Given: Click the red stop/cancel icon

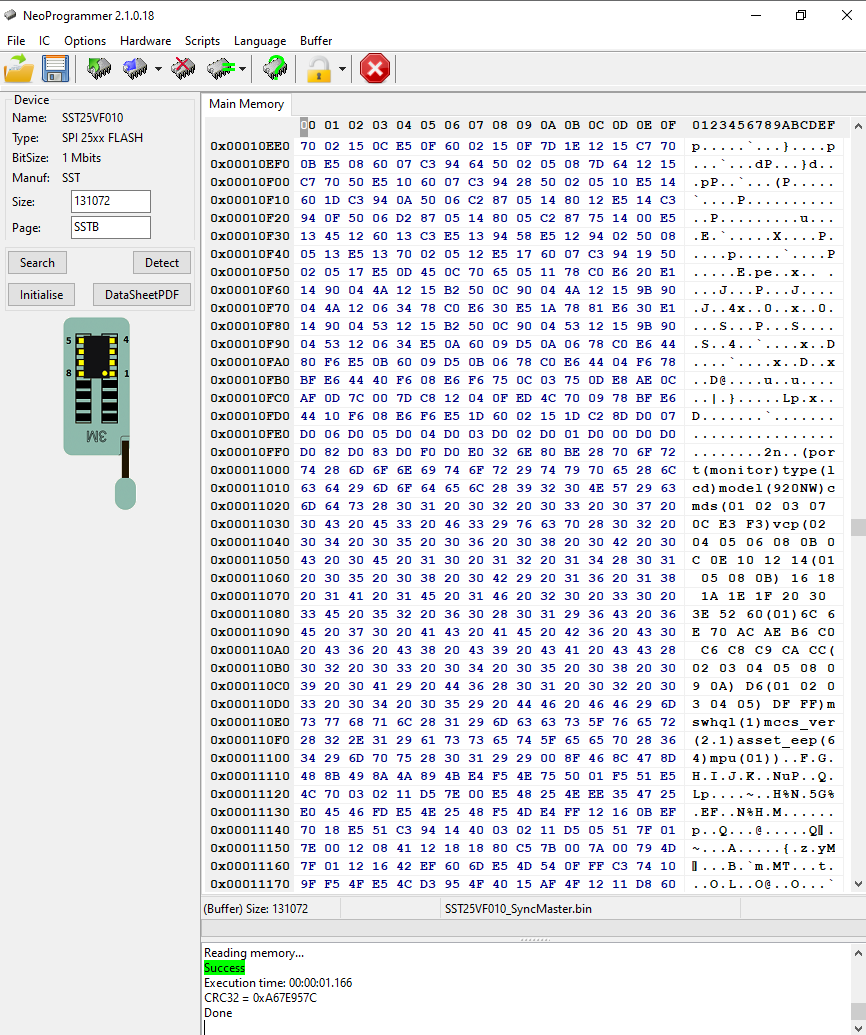Looking at the screenshot, I should tap(375, 69).
